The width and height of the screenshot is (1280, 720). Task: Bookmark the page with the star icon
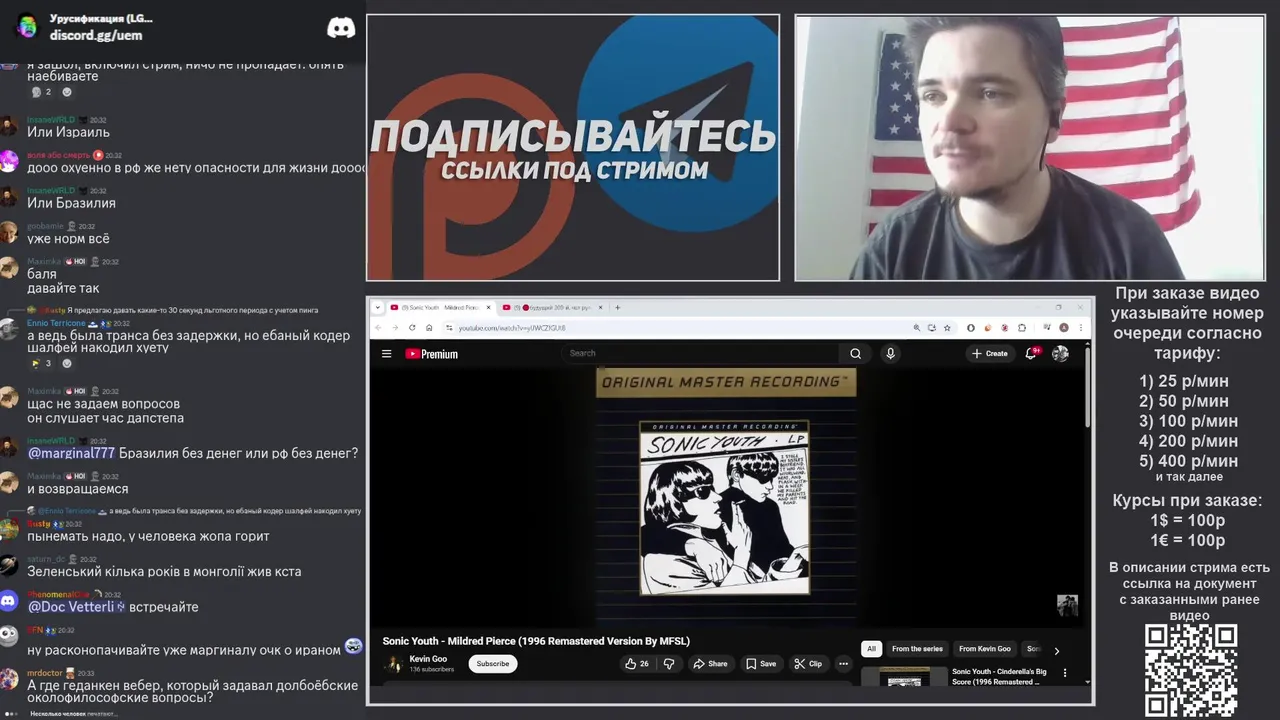[947, 328]
